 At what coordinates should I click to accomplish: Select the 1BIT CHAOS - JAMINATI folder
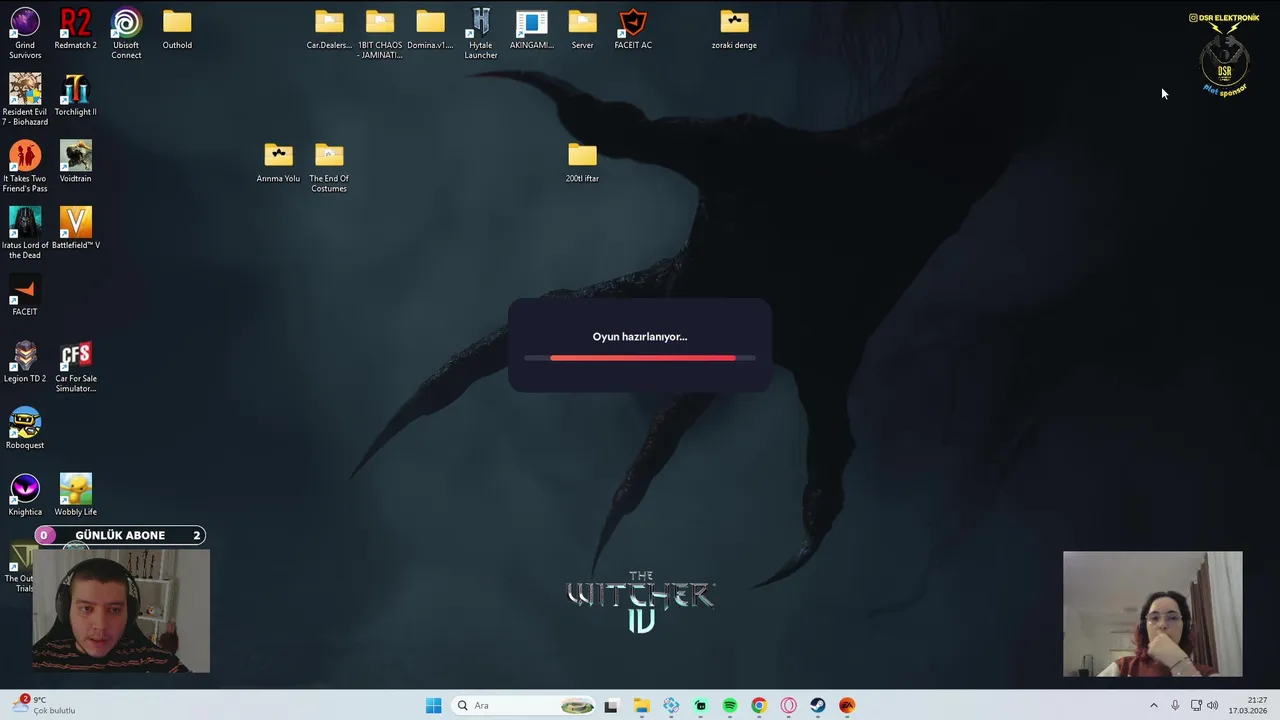[x=380, y=34]
